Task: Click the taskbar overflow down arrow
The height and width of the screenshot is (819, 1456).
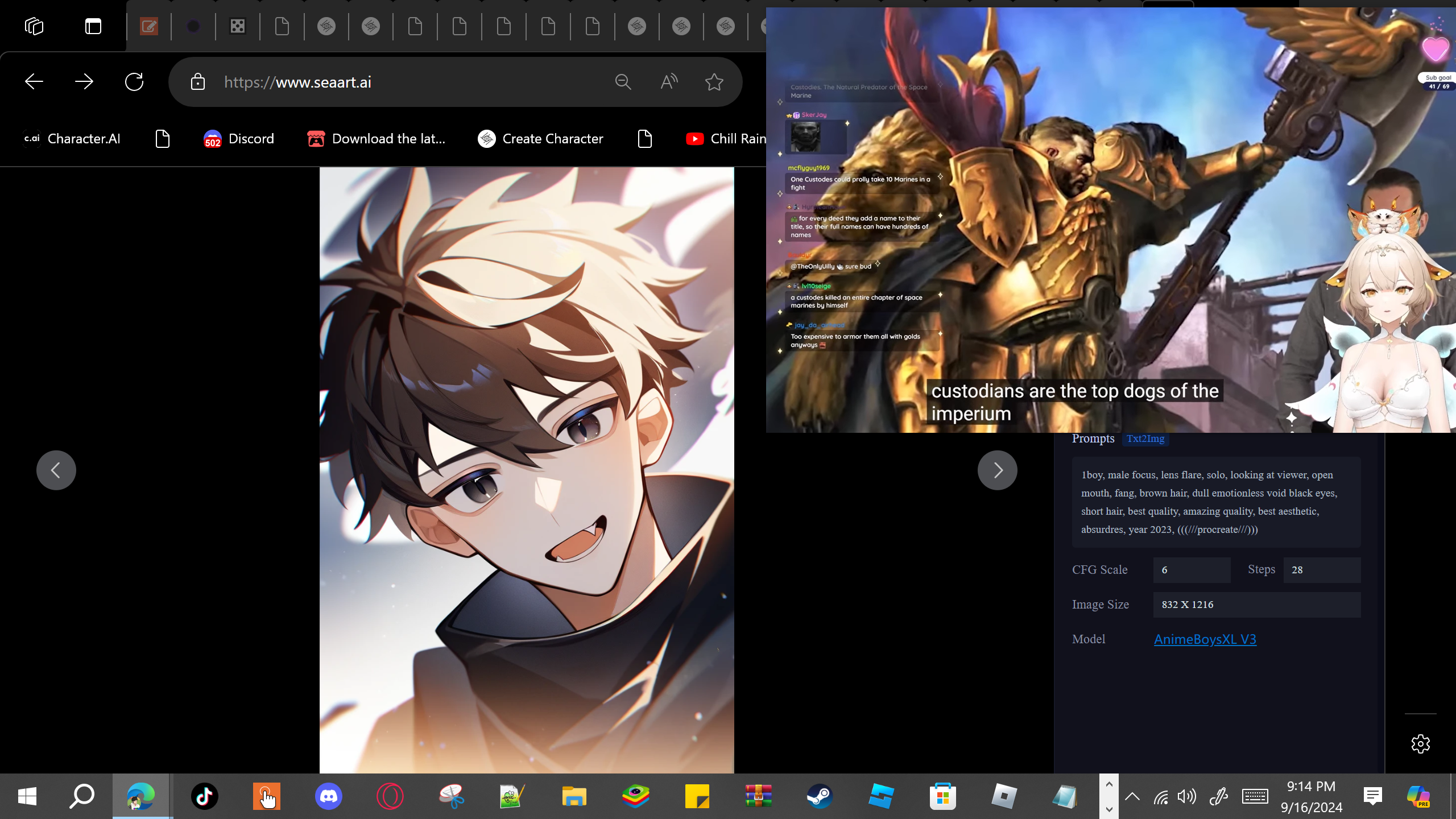Action: pos(1109,809)
